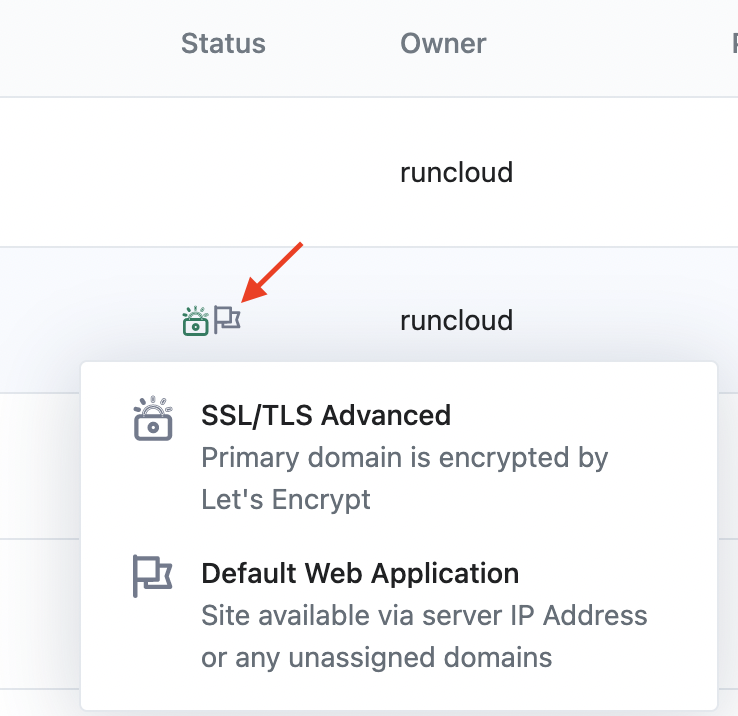Click the flag icon in the Status column
Screen dimensions: 738x716
(x=228, y=320)
